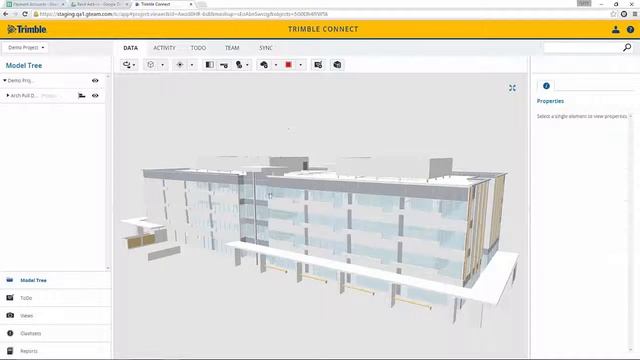Screen dimensions: 640x360
Task: Open the help question mark icon
Action: pos(630,29)
